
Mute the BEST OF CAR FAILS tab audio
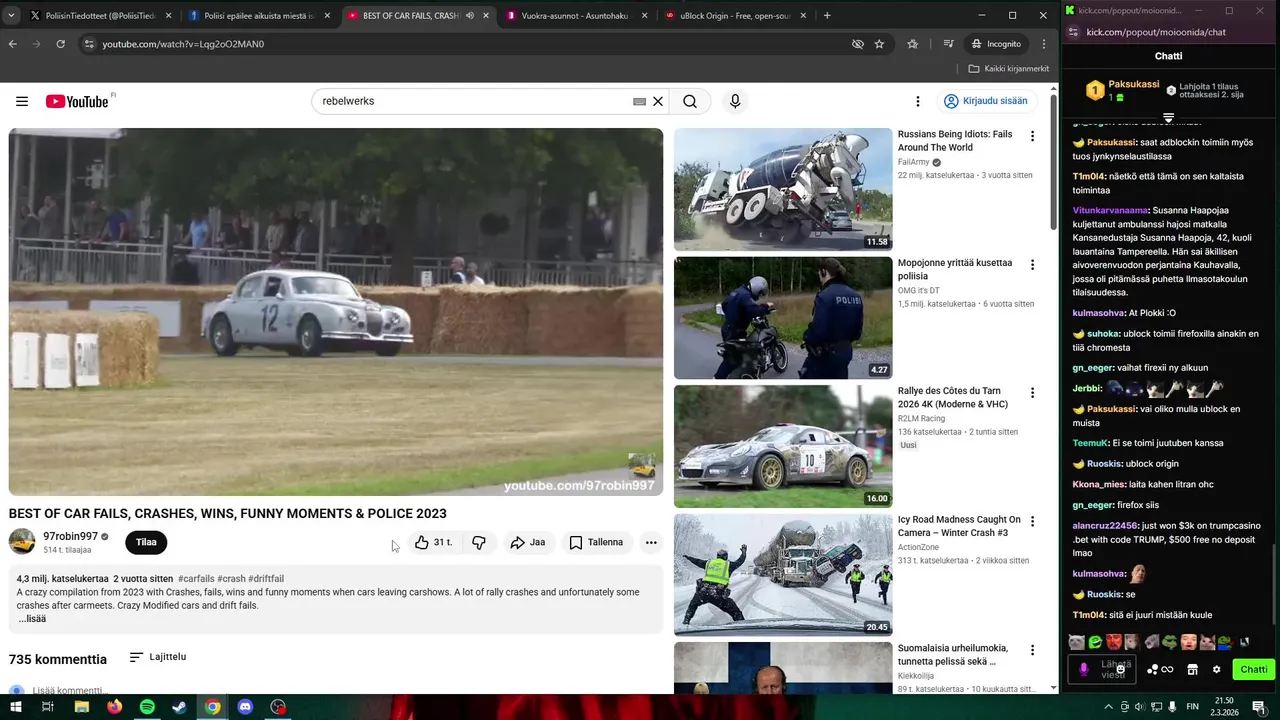[x=469, y=16]
